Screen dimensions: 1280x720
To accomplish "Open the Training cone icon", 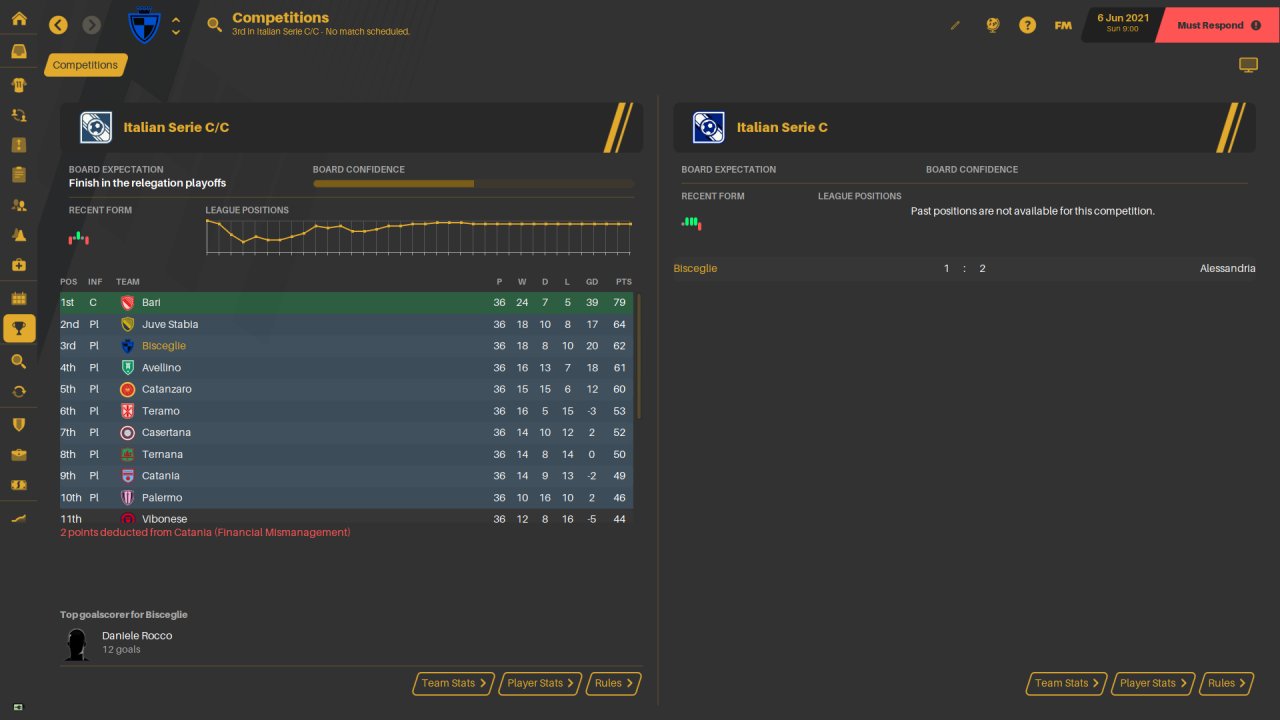I will [18, 235].
